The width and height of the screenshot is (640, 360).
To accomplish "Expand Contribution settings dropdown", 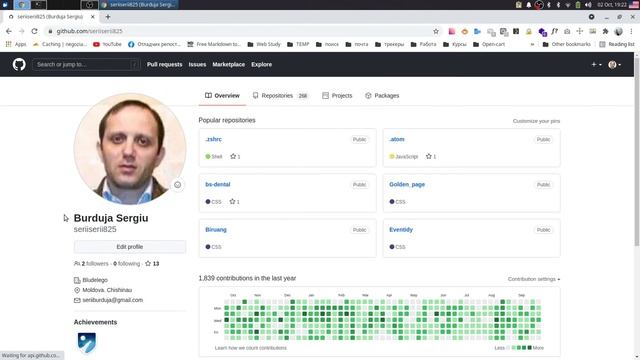I will point(534,279).
